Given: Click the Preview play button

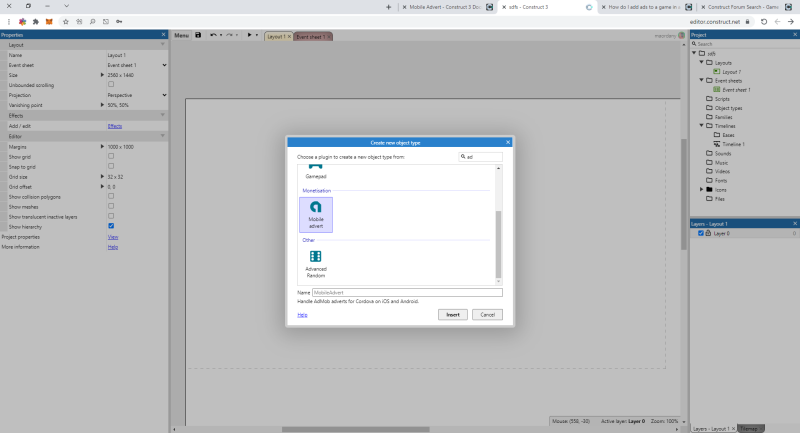Looking at the screenshot, I should click(249, 35).
